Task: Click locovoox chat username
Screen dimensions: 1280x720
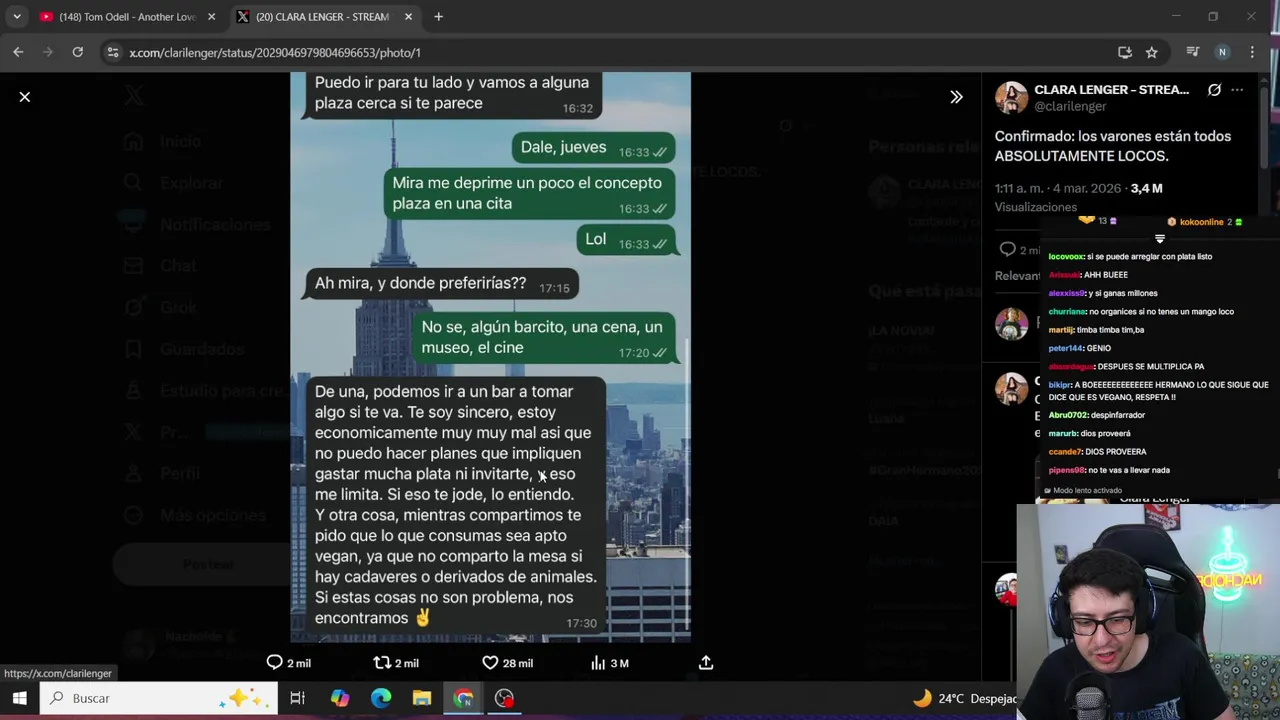Action: [x=1066, y=256]
